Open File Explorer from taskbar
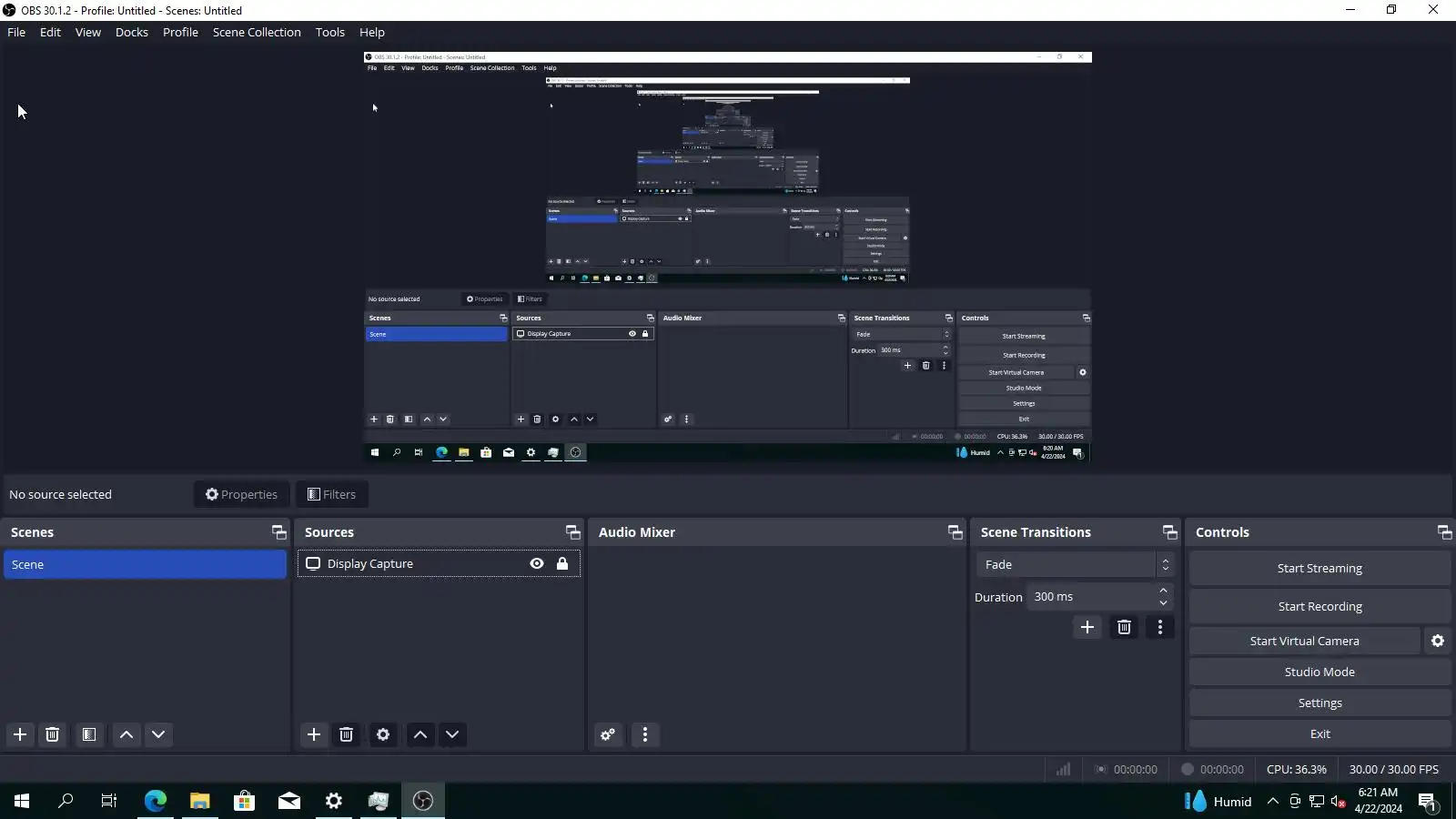The height and width of the screenshot is (819, 1456). click(200, 801)
